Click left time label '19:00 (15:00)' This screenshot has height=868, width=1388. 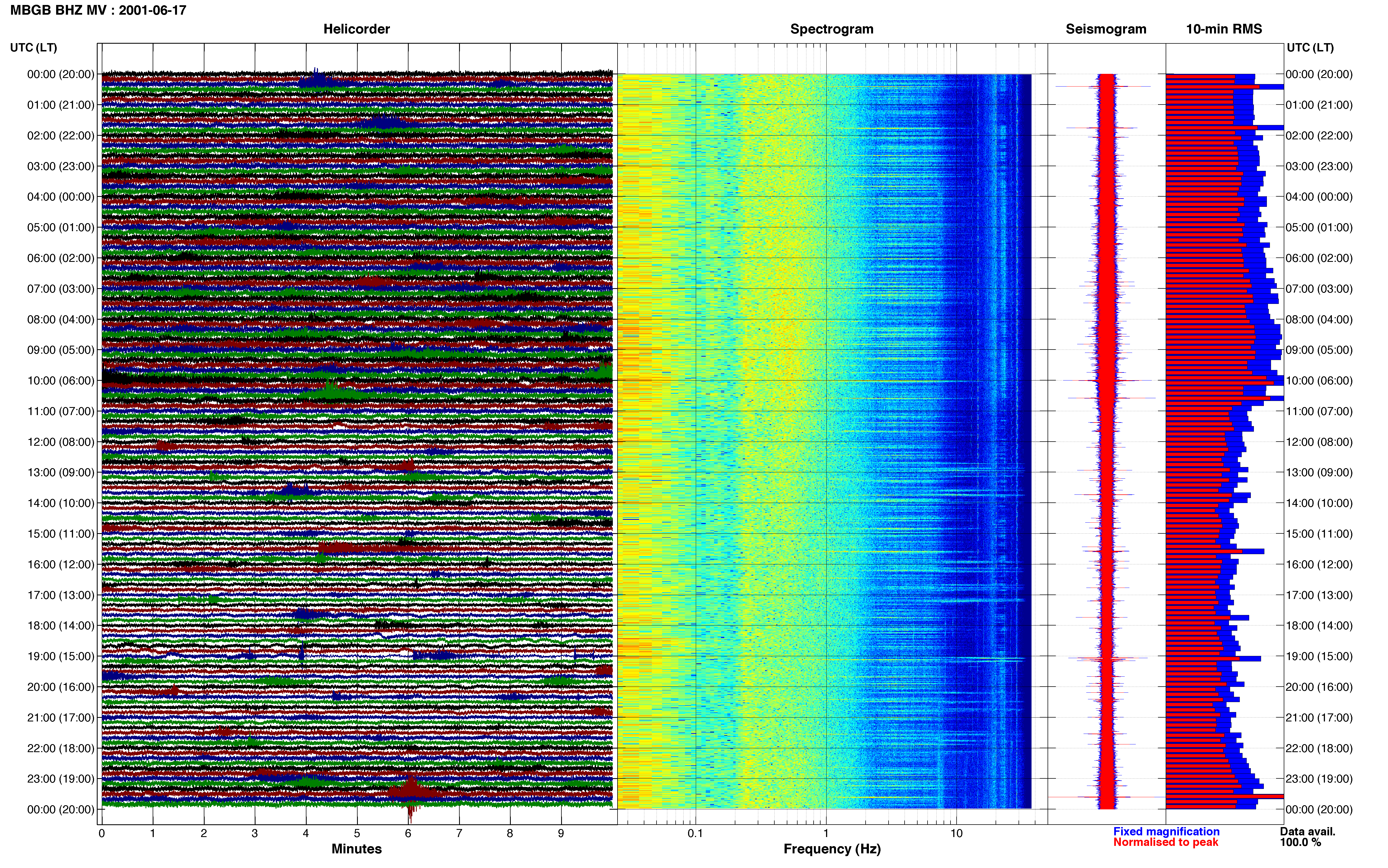click(x=61, y=656)
